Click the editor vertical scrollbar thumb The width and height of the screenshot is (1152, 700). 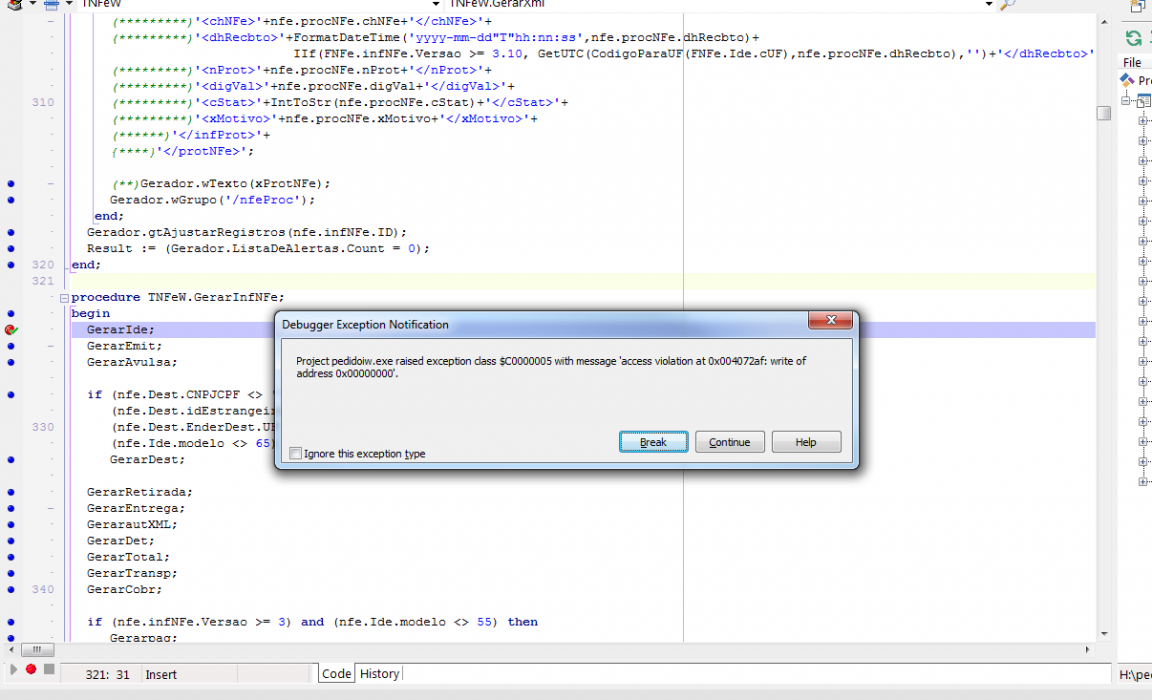click(1104, 112)
